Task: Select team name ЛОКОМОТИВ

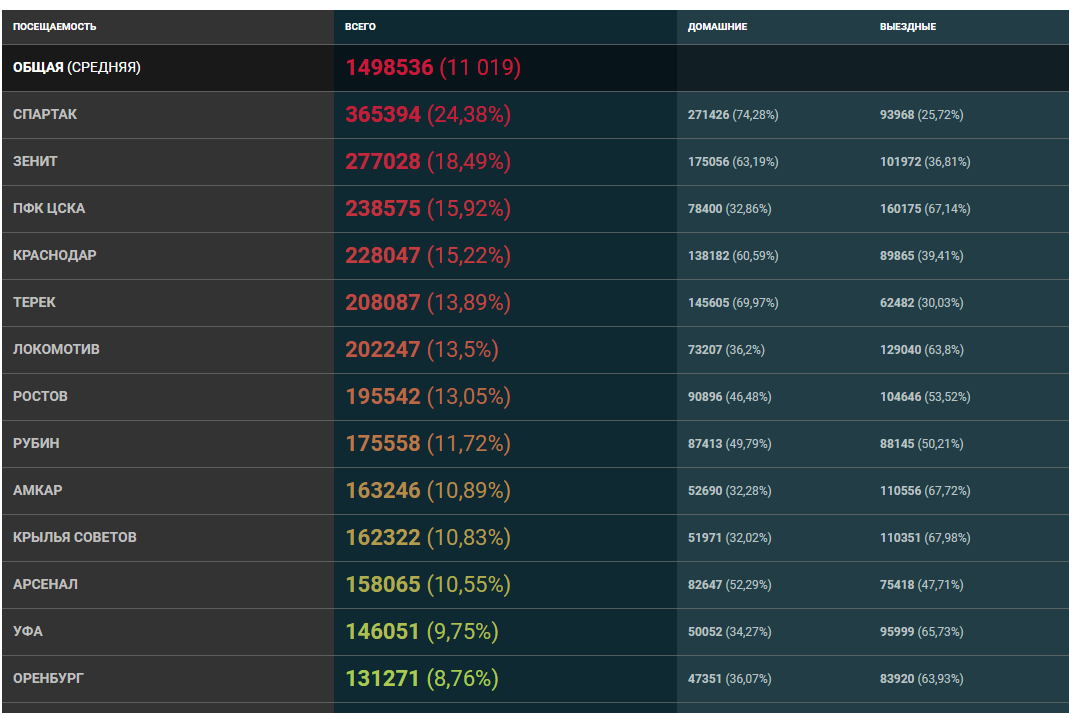Action: coord(56,350)
